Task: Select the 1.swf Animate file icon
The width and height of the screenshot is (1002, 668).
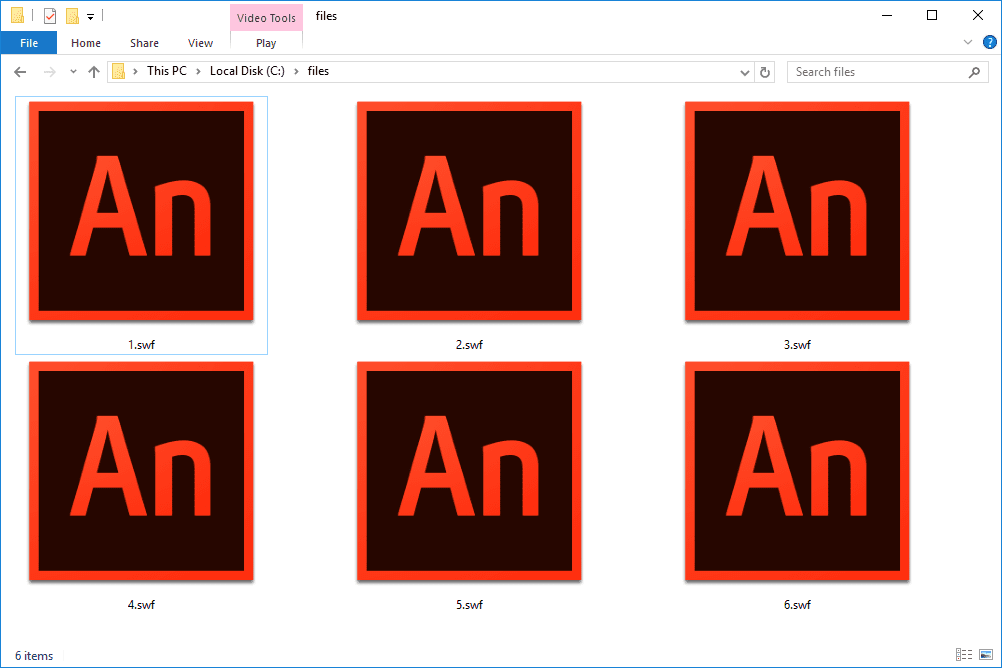Action: tap(141, 211)
